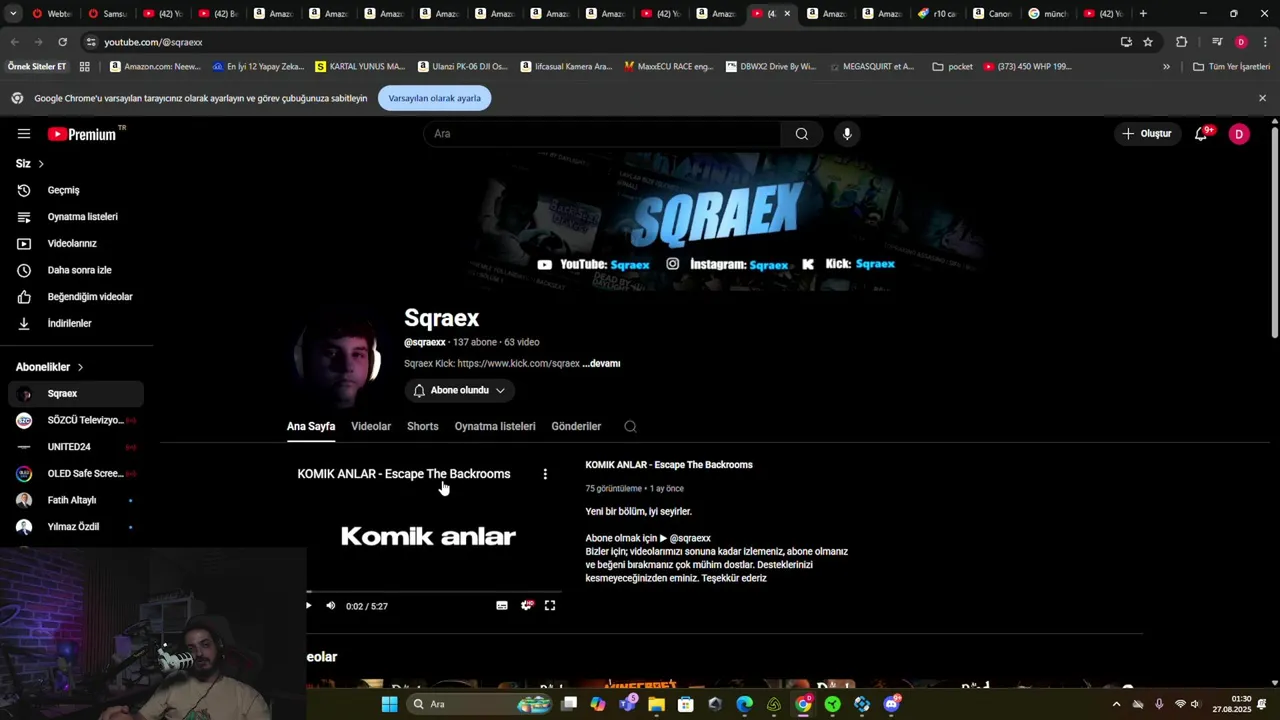Switch to the Gönderiler tab
Screen dimensions: 1280x720
pos(576,426)
